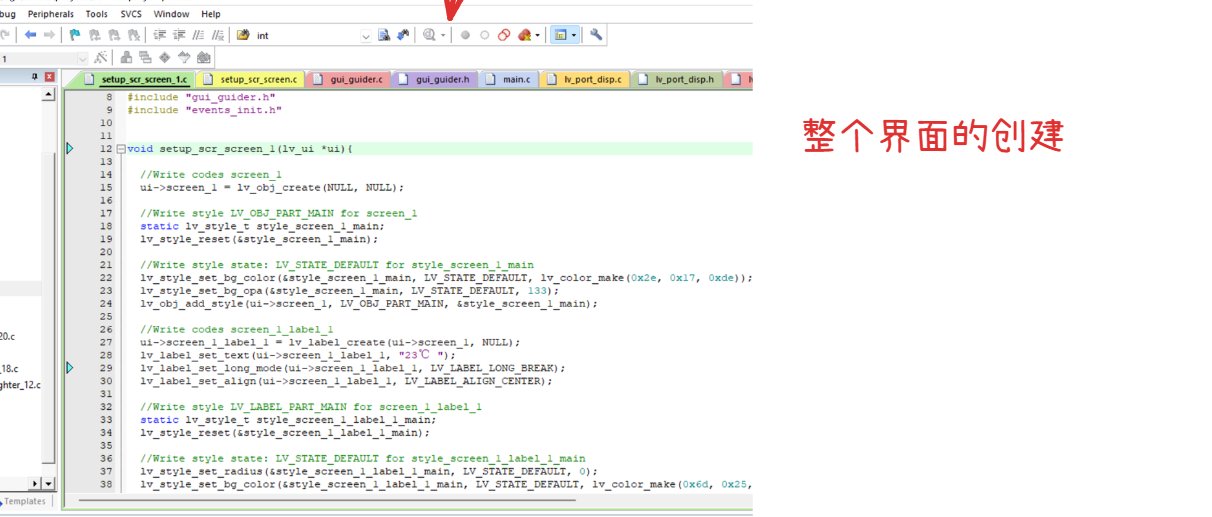This screenshot has height=517, width=1212.
Task: Insert a breakpoint with the gray filled circle
Action: pos(466,35)
